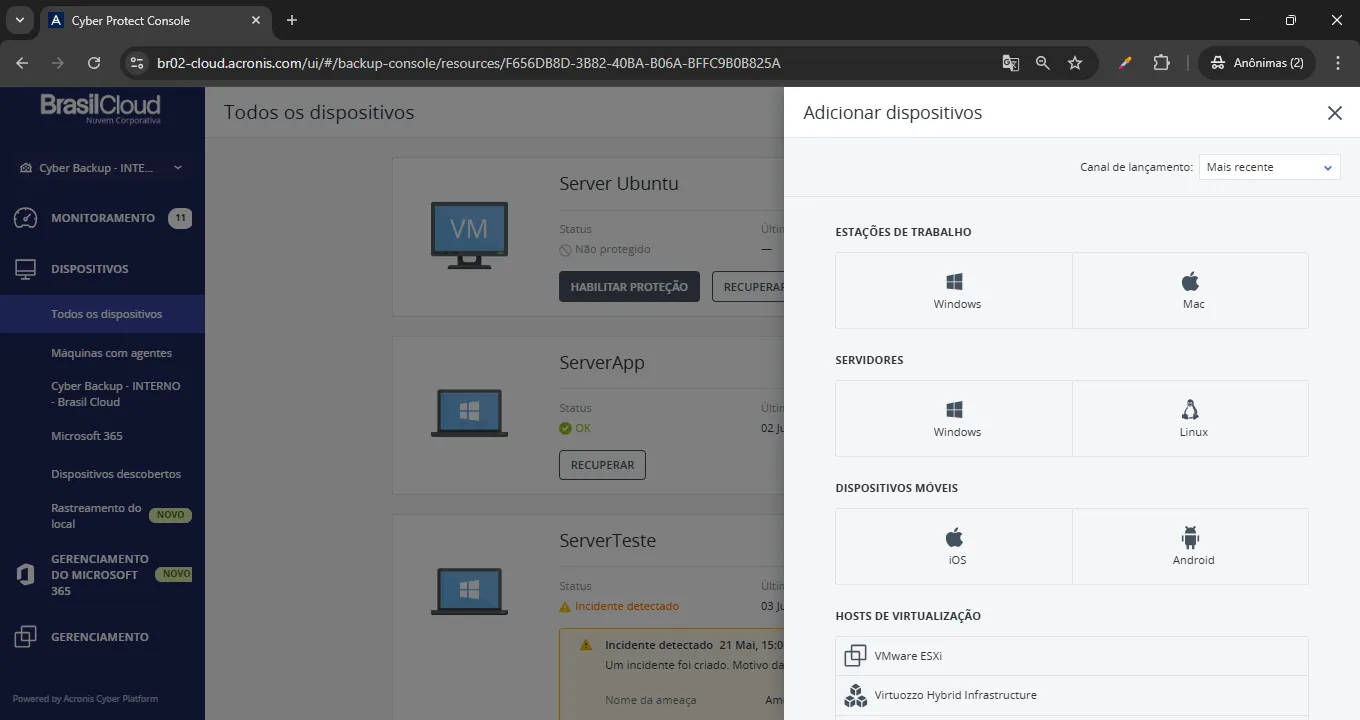Click the ServerTeste laptop icon

tap(469, 591)
